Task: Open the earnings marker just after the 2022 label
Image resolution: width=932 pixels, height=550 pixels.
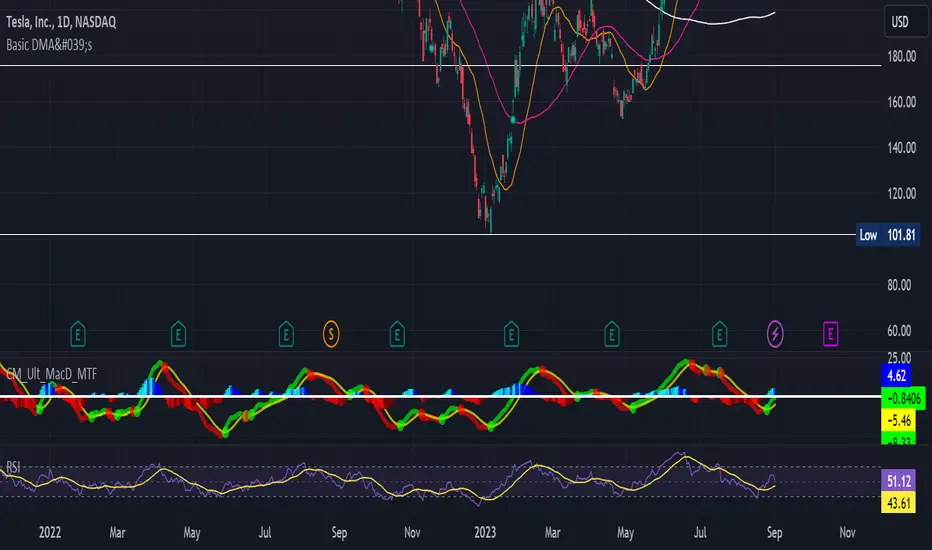Action: (x=78, y=334)
